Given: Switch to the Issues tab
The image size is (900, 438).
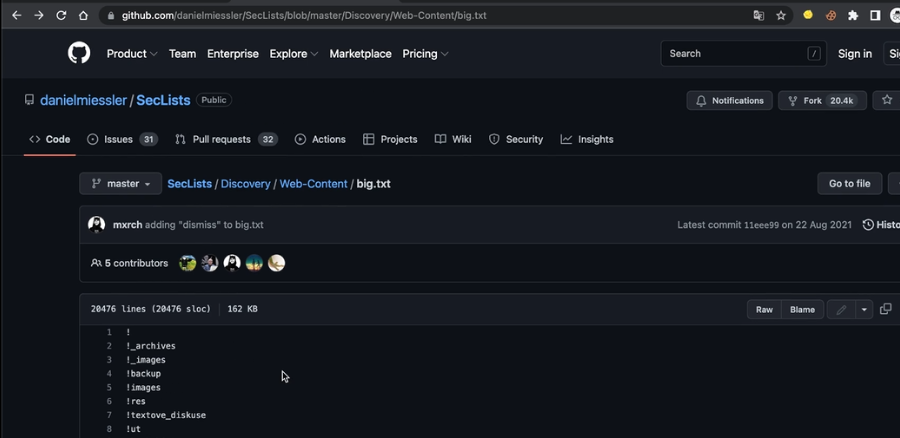Looking at the screenshot, I should pyautogui.click(x=122, y=139).
